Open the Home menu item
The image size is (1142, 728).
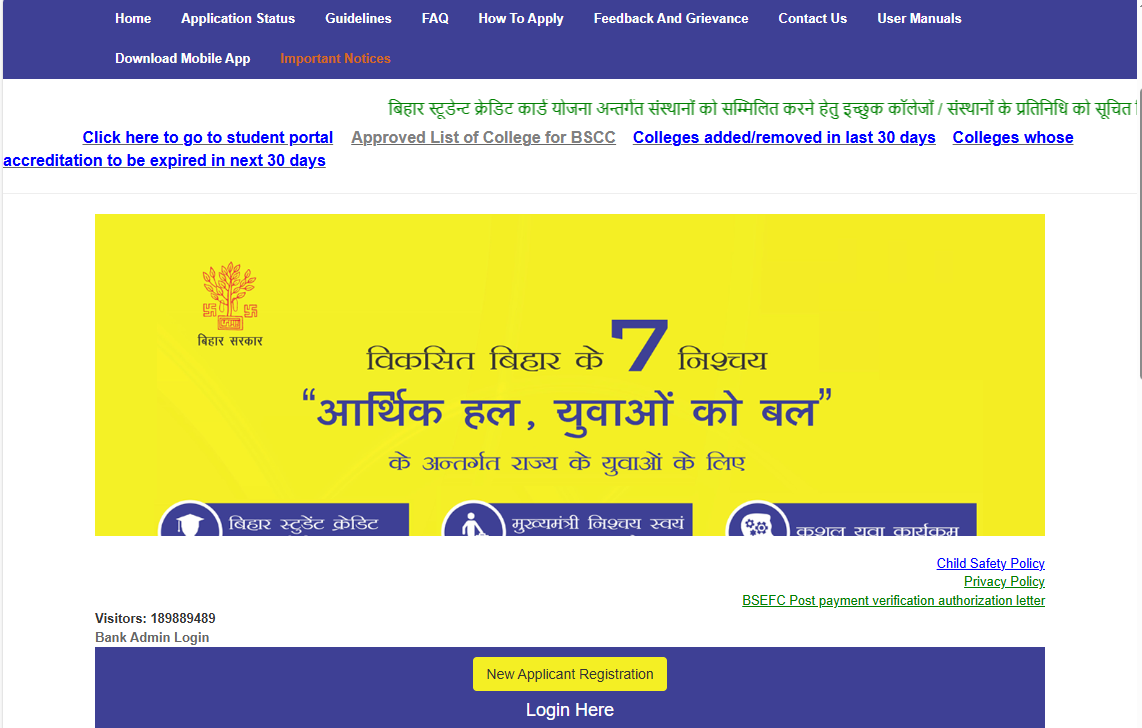coord(133,17)
